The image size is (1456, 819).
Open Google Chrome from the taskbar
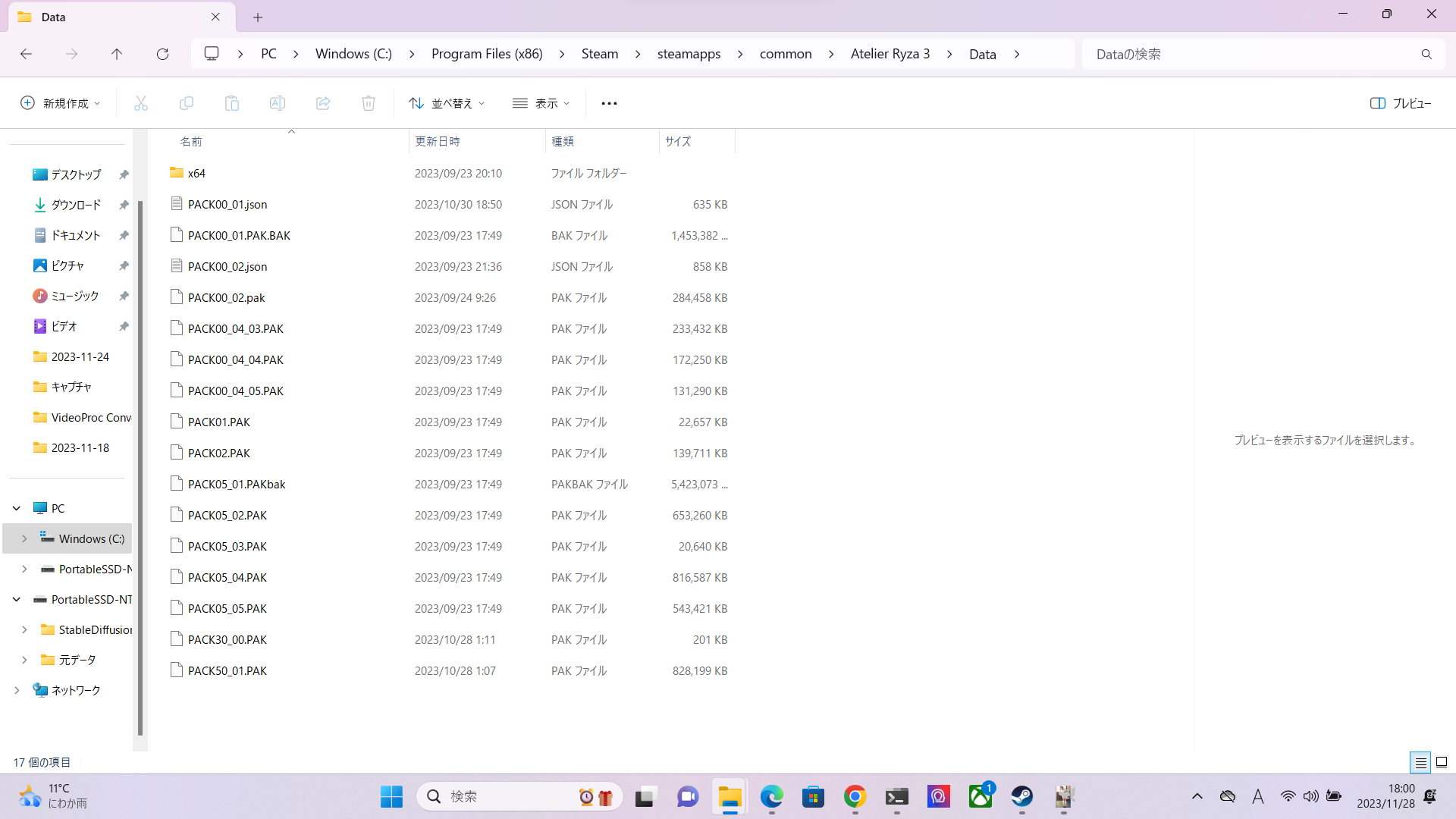tap(855, 796)
